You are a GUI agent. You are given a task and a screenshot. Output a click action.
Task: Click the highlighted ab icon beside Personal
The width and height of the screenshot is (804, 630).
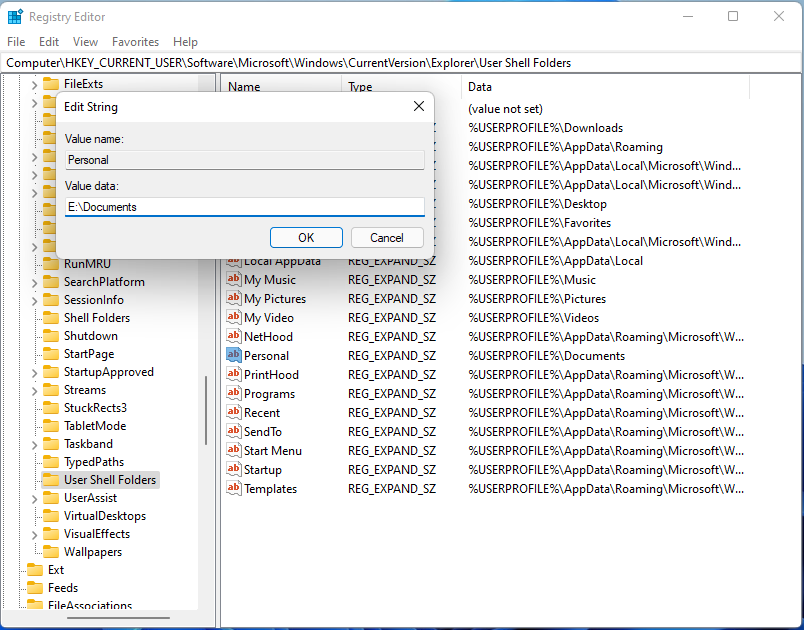pos(234,356)
